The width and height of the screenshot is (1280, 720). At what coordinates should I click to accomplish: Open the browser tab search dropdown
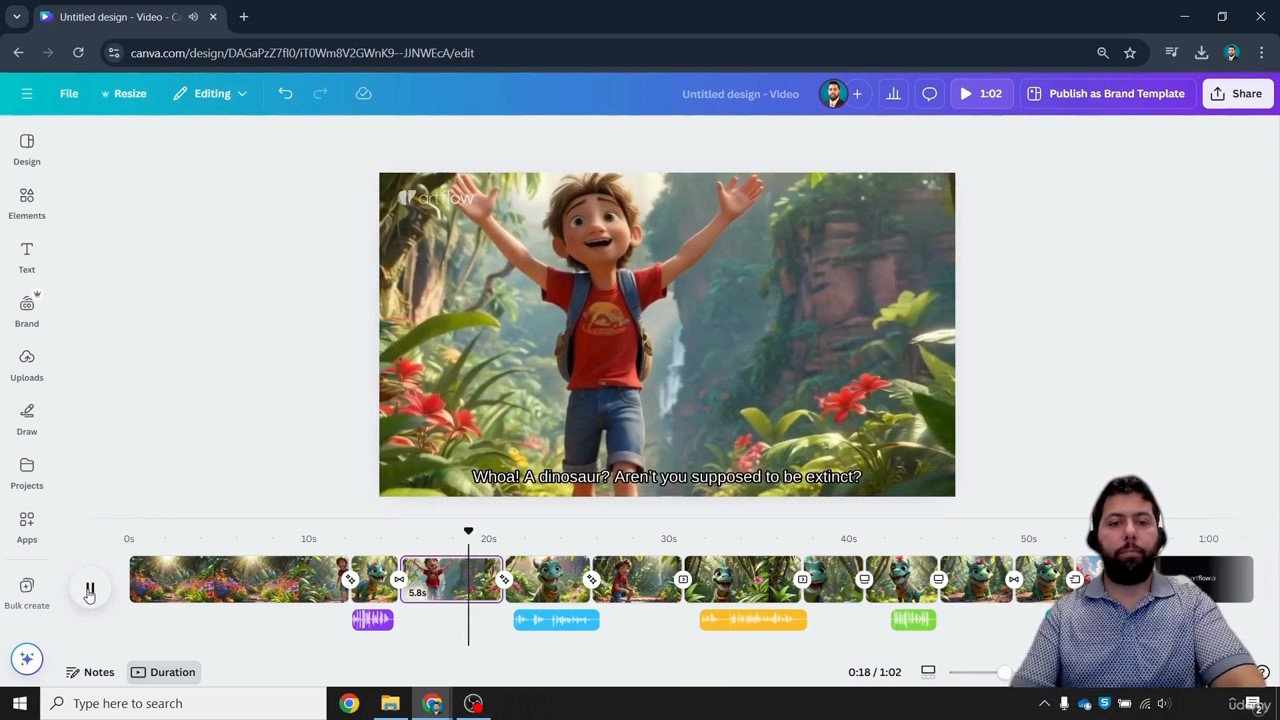pos(16,17)
